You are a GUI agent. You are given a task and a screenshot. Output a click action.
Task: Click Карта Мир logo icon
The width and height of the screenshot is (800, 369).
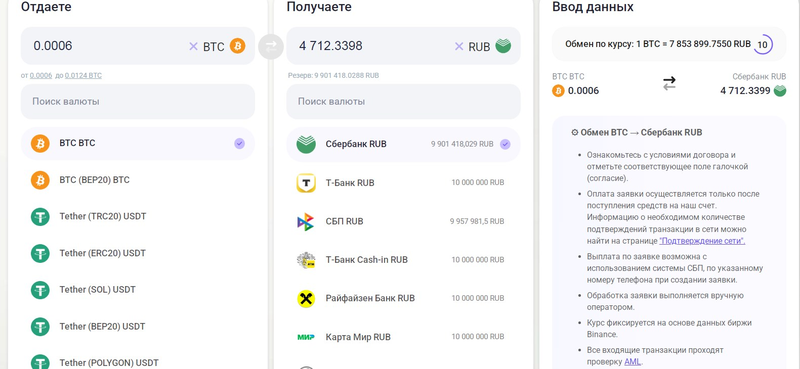click(306, 337)
